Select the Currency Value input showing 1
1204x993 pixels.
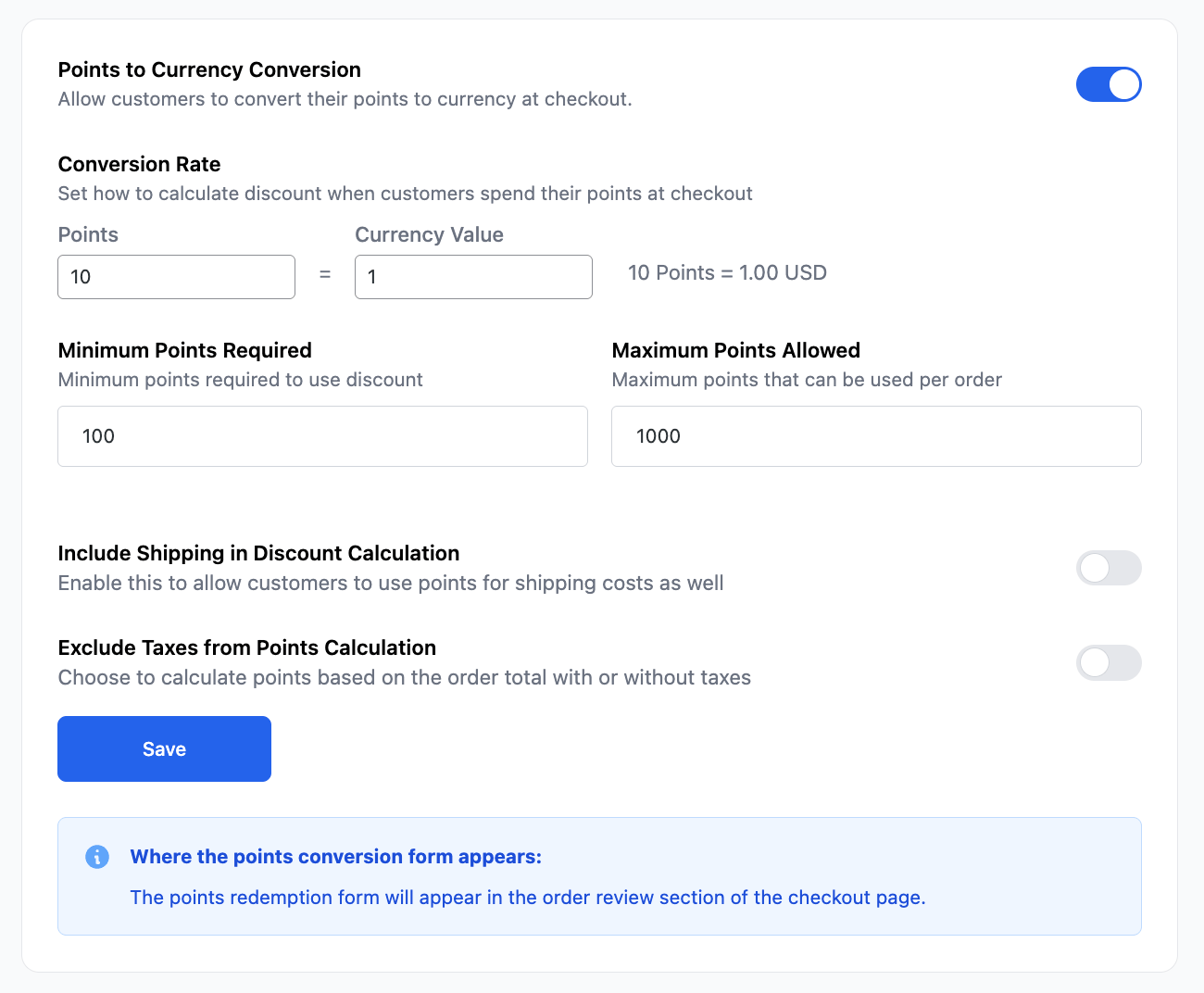click(473, 276)
